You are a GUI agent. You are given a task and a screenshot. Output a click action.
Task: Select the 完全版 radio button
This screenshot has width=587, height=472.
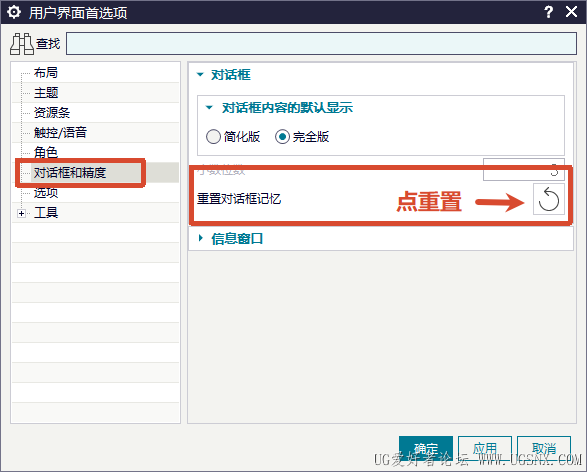click(x=282, y=137)
